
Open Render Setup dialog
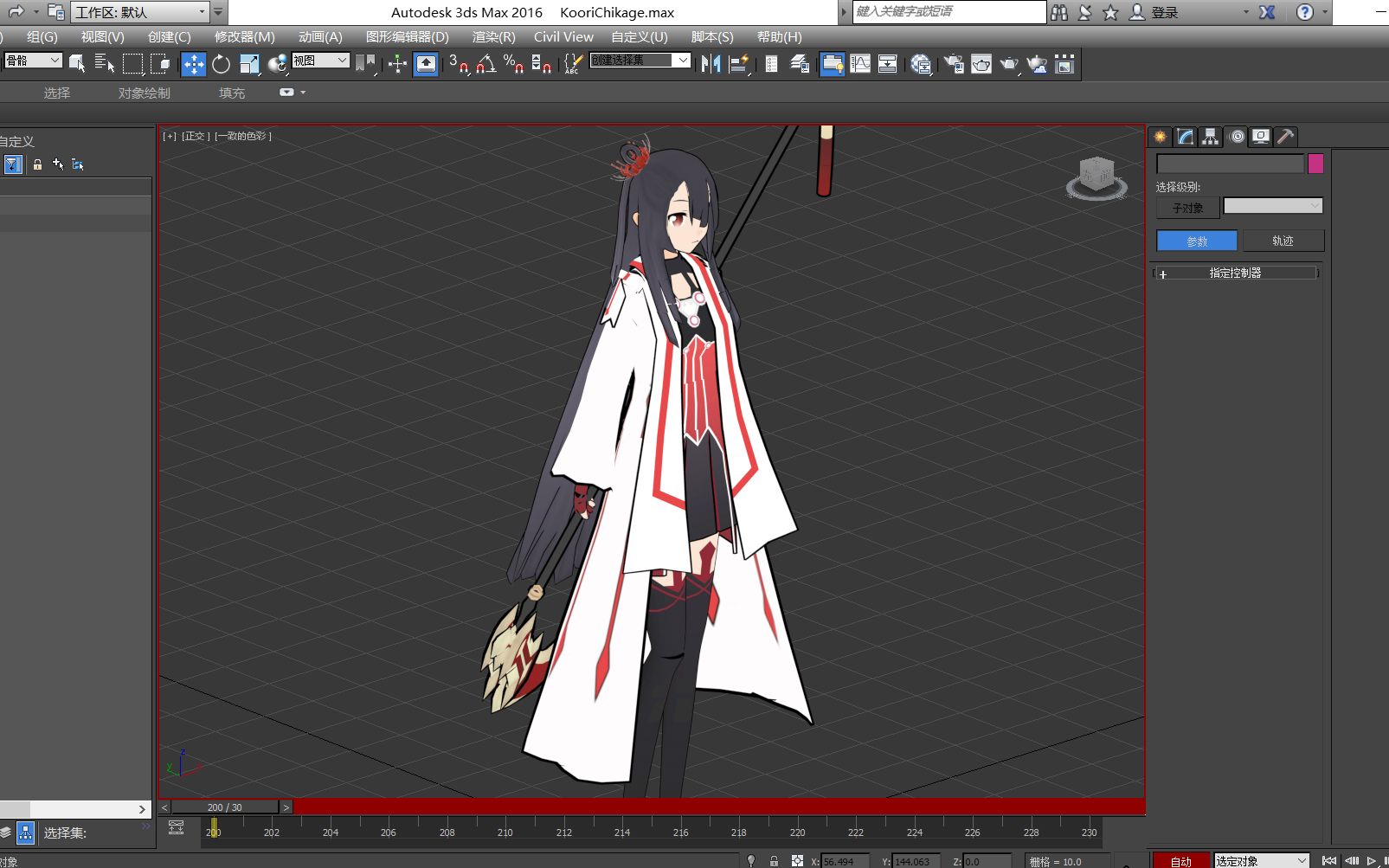954,63
